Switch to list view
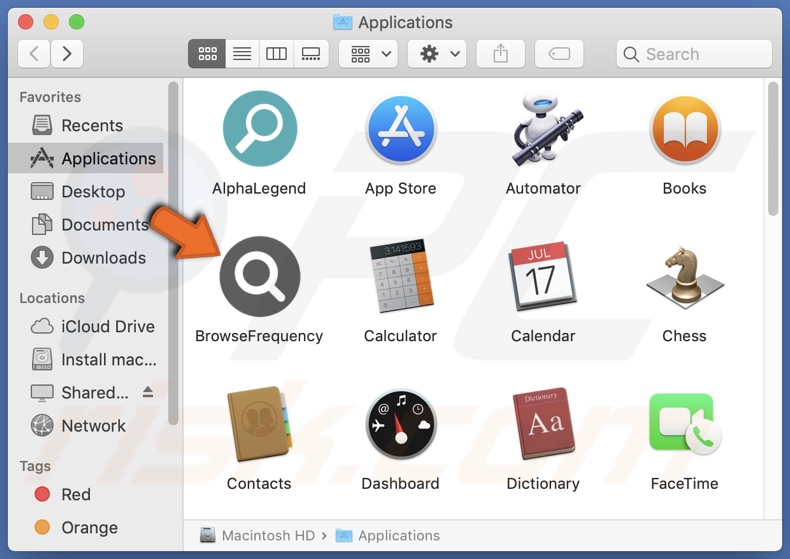 tap(242, 53)
